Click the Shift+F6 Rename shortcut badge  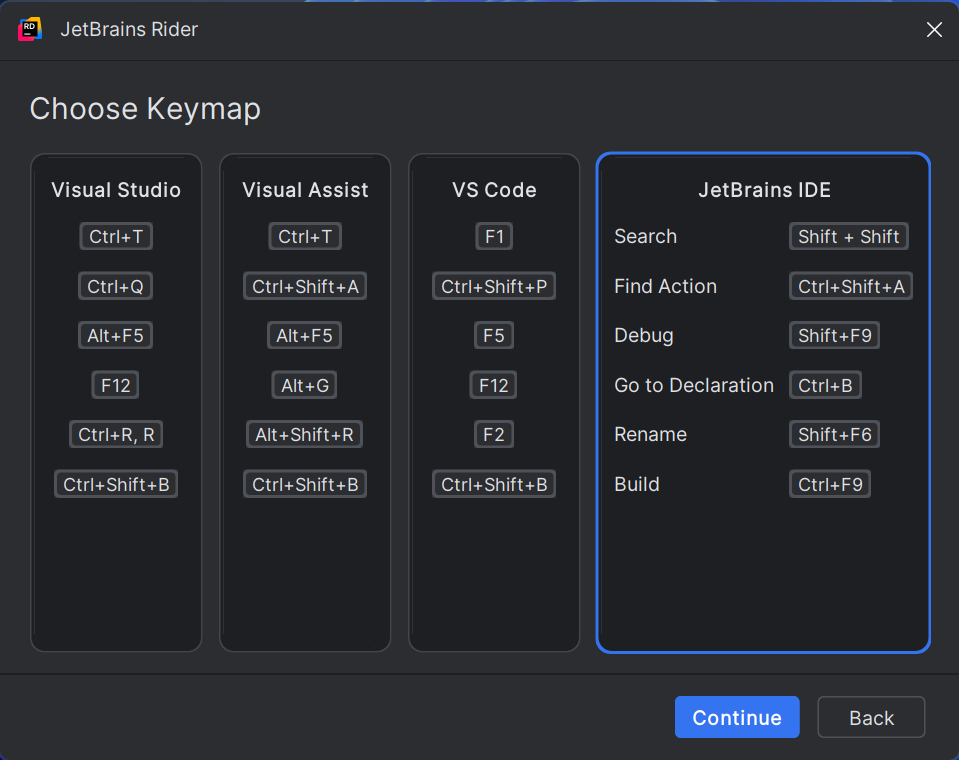point(834,435)
